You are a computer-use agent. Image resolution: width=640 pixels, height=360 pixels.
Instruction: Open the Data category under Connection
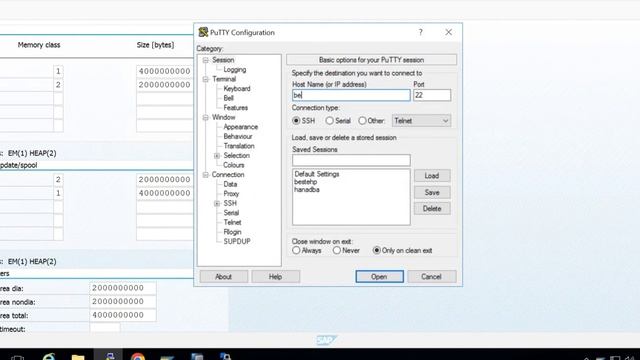(x=230, y=184)
